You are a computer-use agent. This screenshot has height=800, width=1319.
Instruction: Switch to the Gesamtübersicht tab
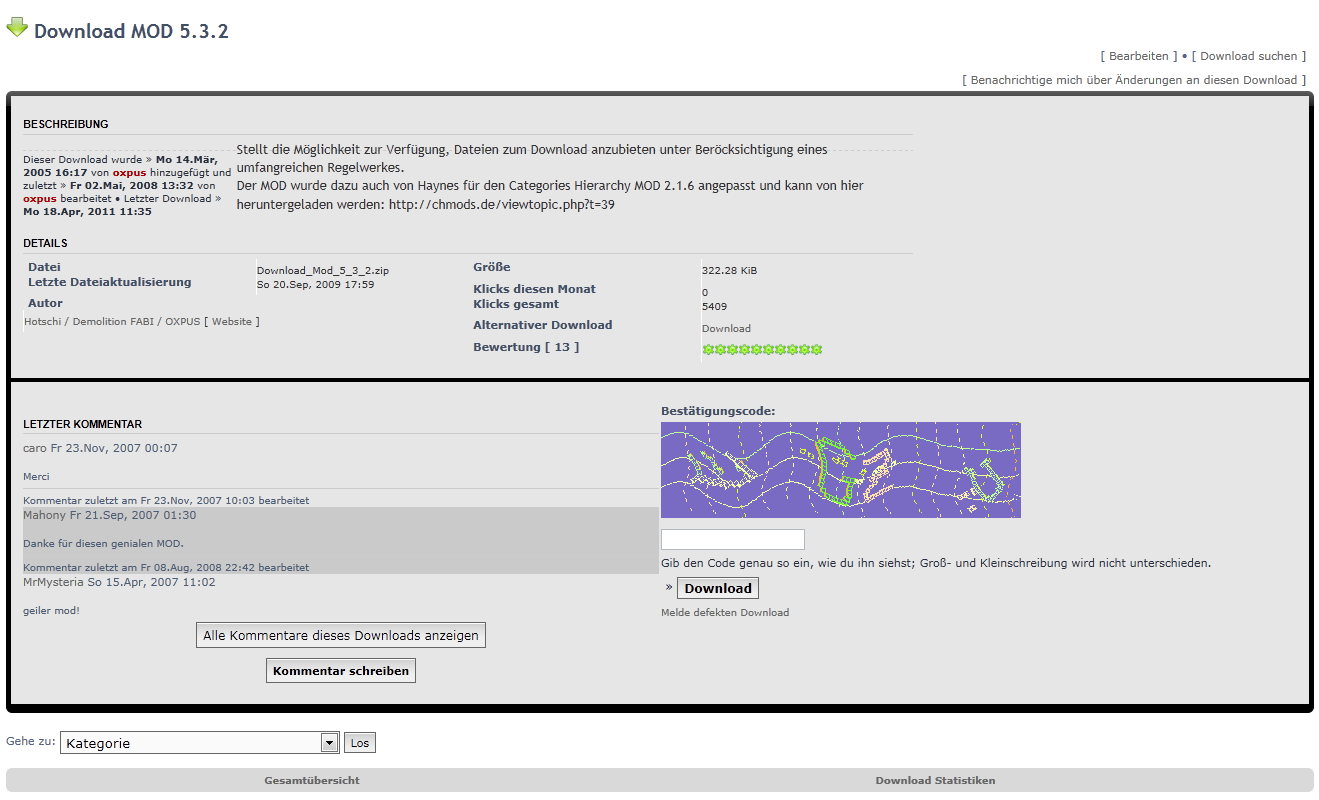[x=312, y=780]
